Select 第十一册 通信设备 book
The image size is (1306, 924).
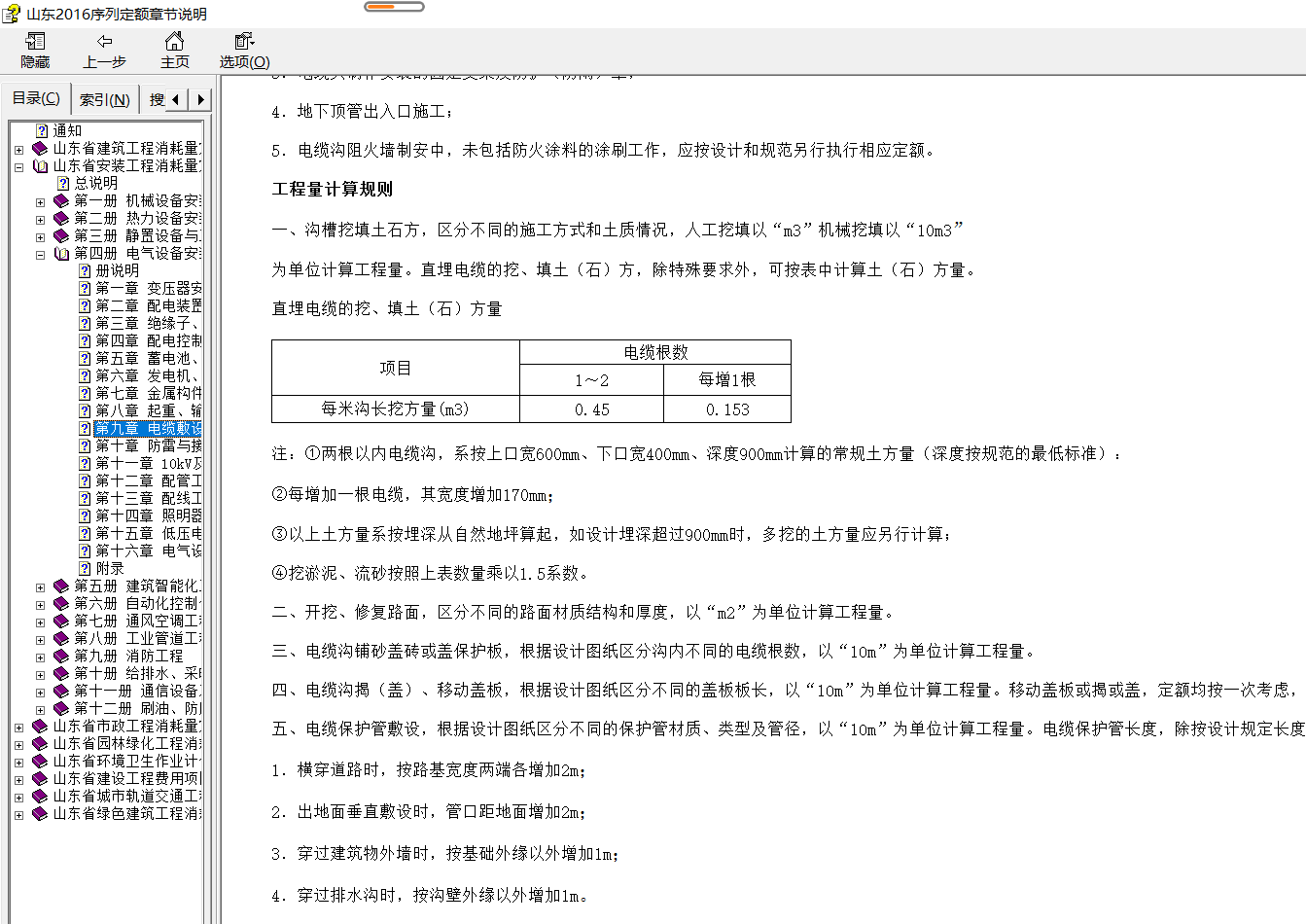[137, 691]
